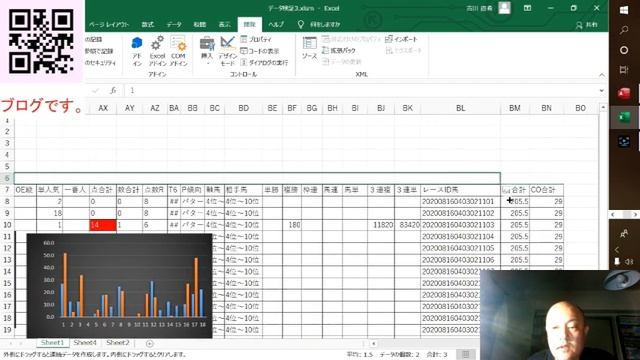
Task: Select the CO合計 header cell
Action: click(546, 190)
